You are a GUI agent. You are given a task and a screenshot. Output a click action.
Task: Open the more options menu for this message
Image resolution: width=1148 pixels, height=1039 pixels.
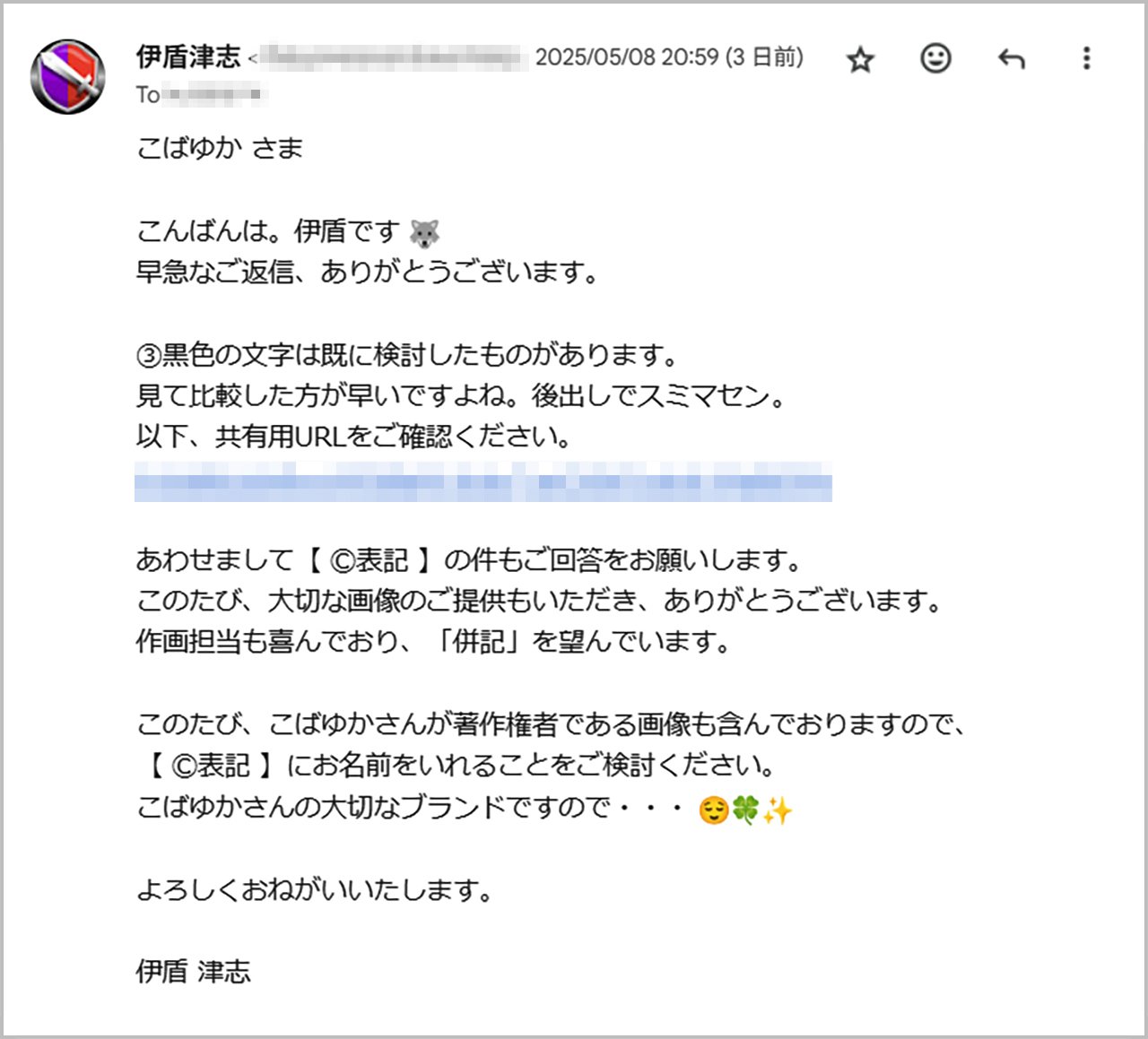click(x=1086, y=59)
